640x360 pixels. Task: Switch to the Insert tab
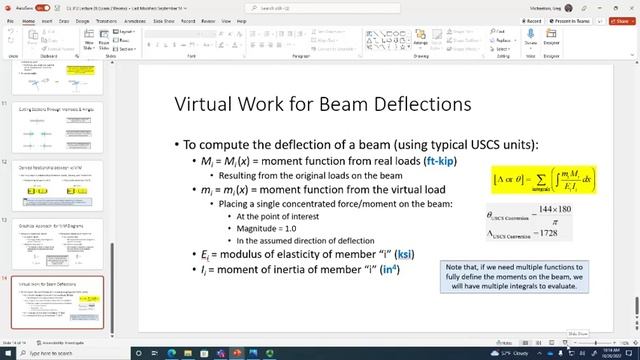47,21
